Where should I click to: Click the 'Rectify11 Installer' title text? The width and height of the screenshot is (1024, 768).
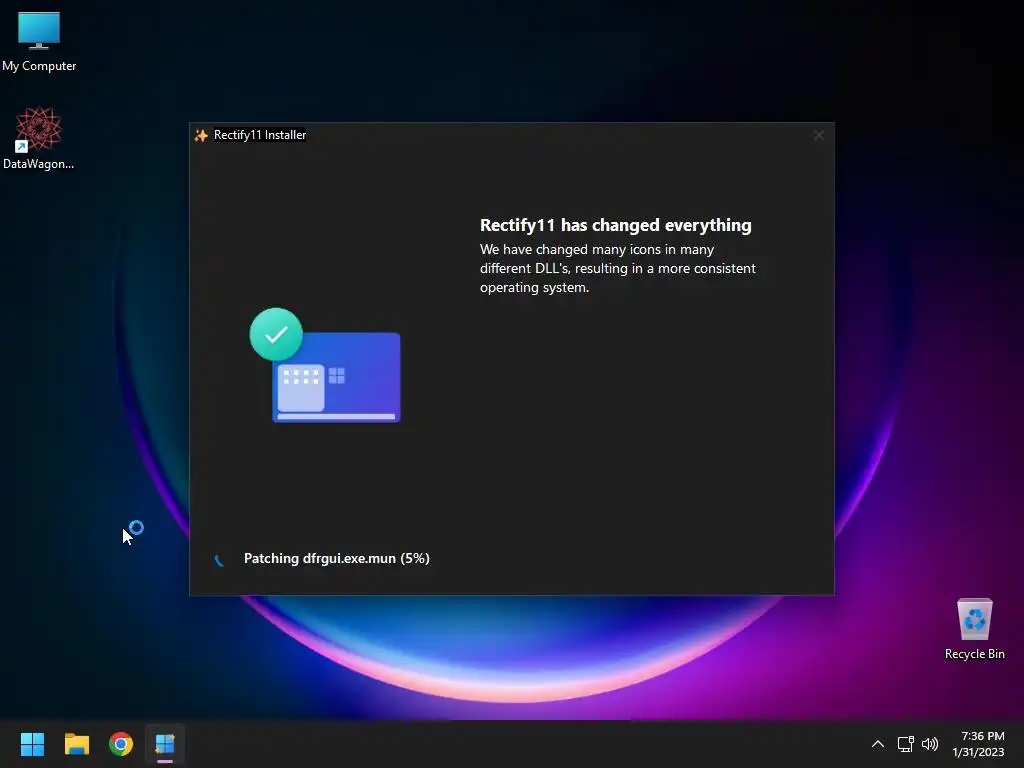click(260, 135)
